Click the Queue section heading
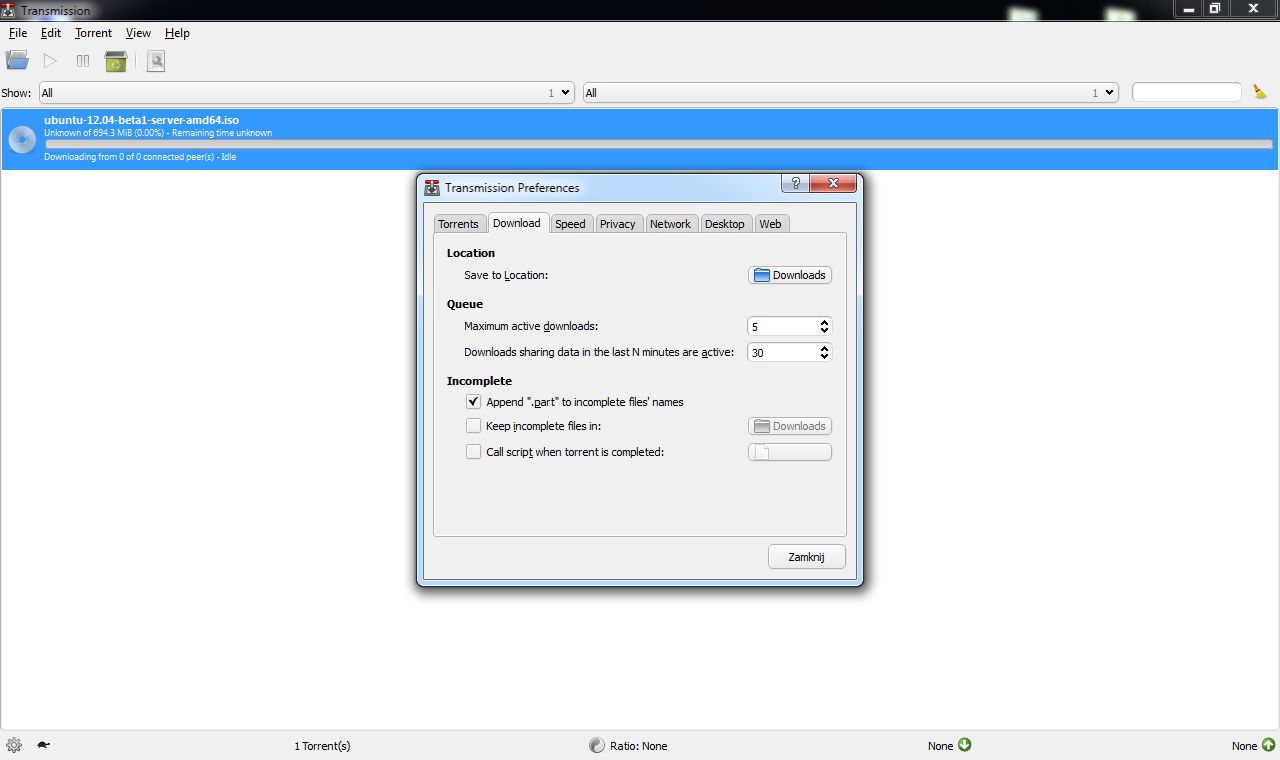This screenshot has width=1280, height=760. (x=465, y=304)
